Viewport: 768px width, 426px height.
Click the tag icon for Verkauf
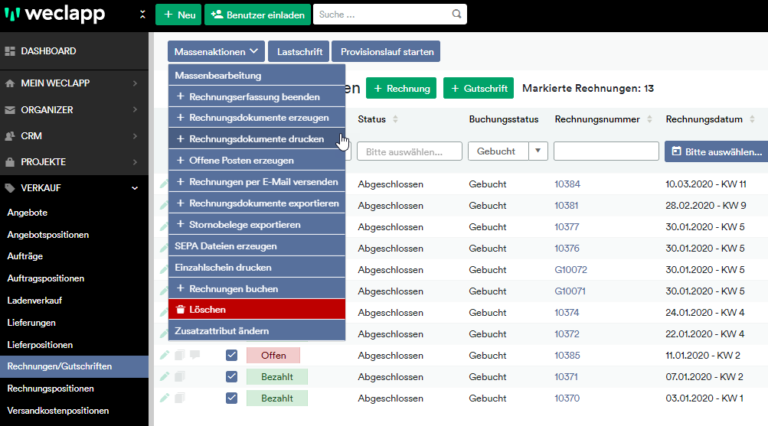tap(10, 188)
